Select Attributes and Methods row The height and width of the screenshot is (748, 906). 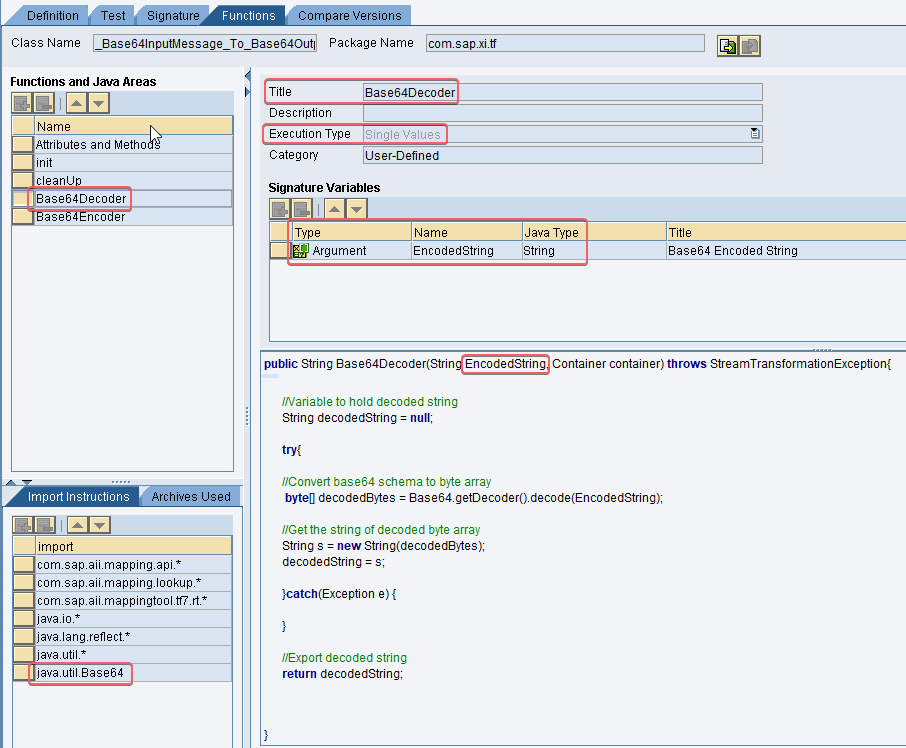[133, 144]
